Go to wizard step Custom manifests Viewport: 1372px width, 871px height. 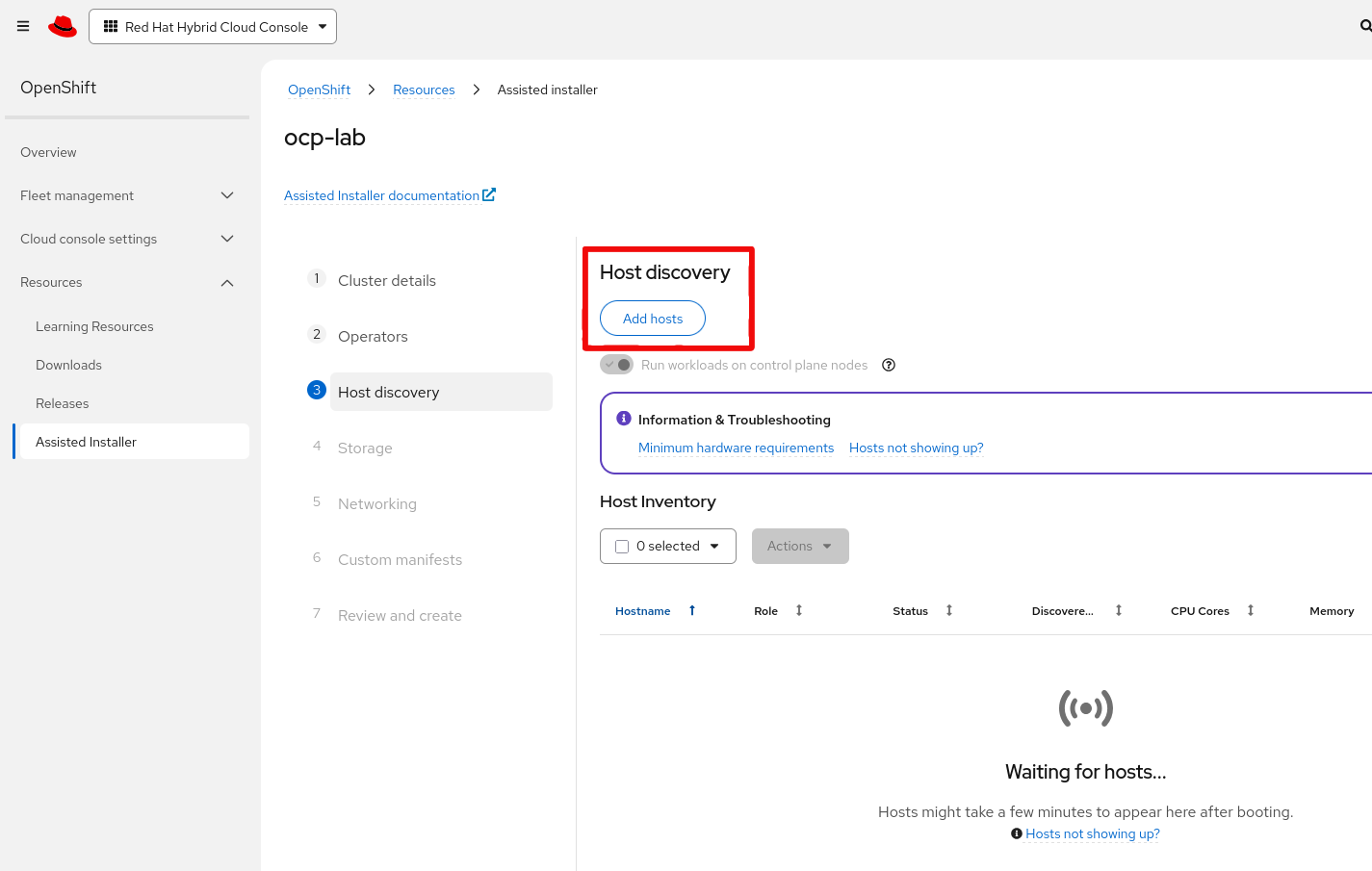point(400,559)
